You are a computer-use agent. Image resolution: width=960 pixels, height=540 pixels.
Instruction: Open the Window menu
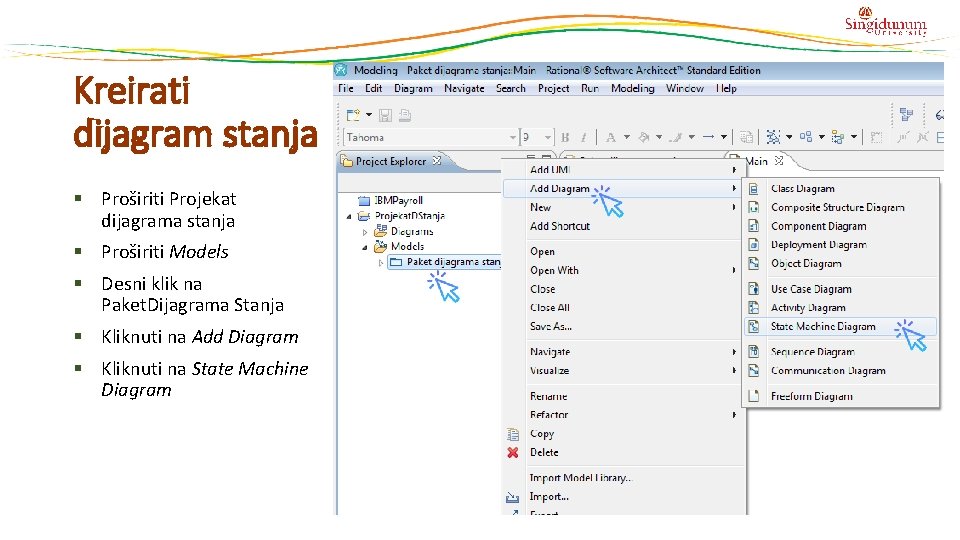click(684, 88)
